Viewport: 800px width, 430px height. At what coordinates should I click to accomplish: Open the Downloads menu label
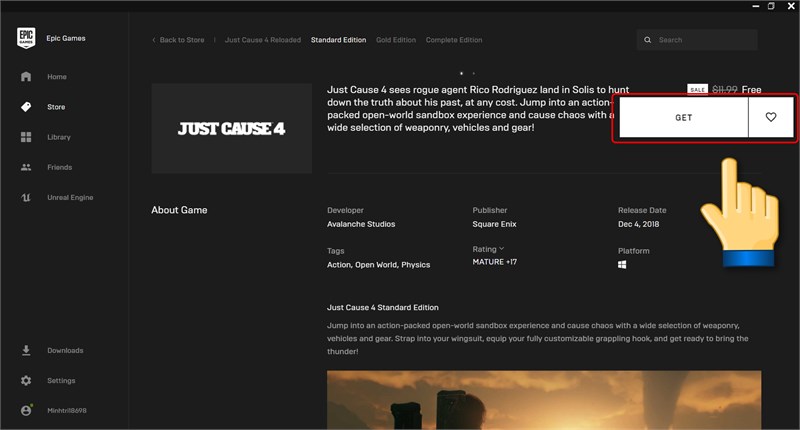65,350
